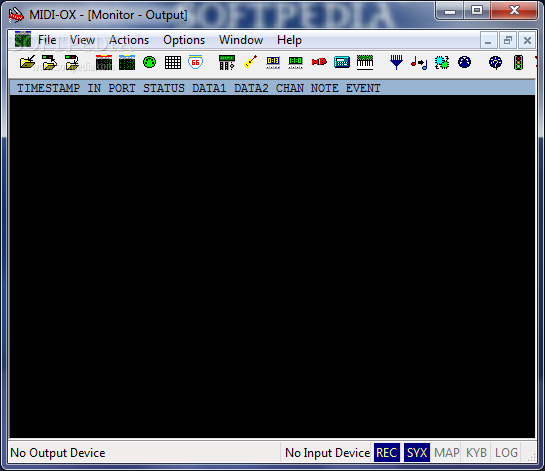Click inside the black monitor output area

tap(272, 266)
